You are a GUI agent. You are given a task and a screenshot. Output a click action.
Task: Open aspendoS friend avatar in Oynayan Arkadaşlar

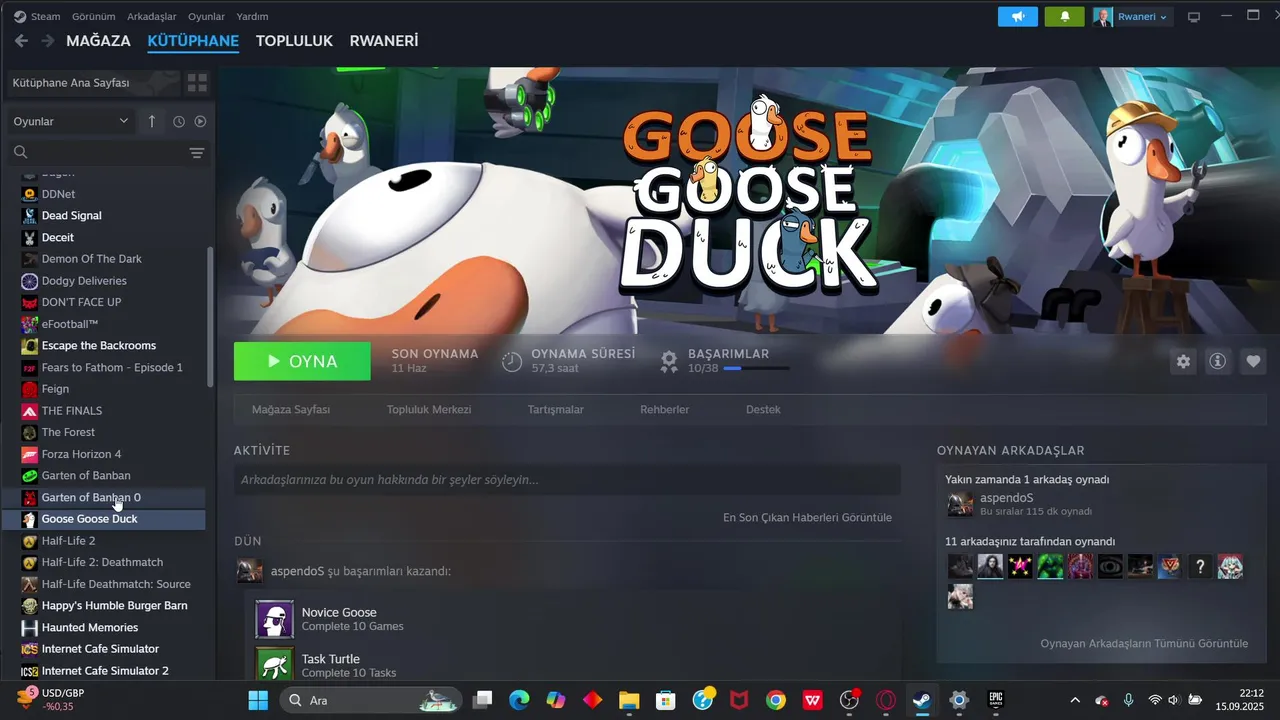[x=960, y=504]
